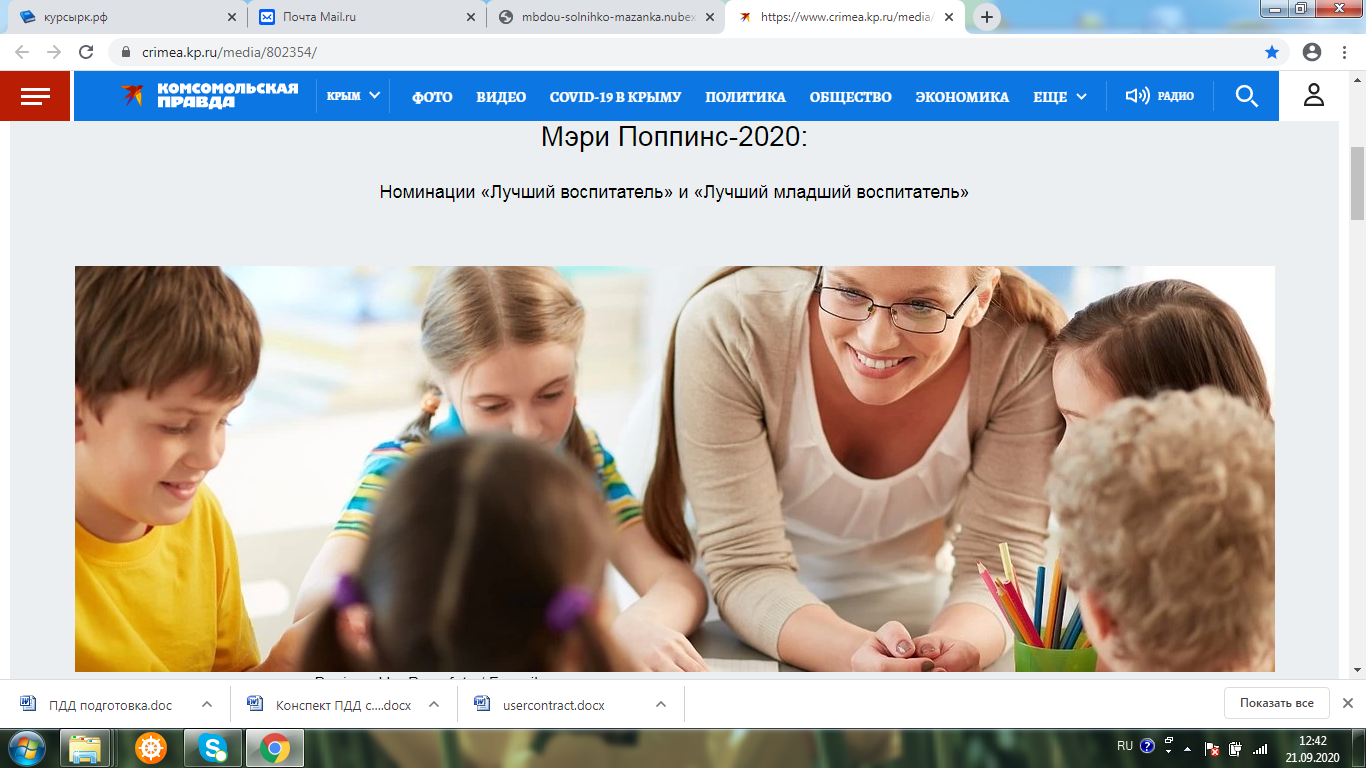Open options for Конспект ПДД download
This screenshot has height=768, width=1366.
coord(434,704)
